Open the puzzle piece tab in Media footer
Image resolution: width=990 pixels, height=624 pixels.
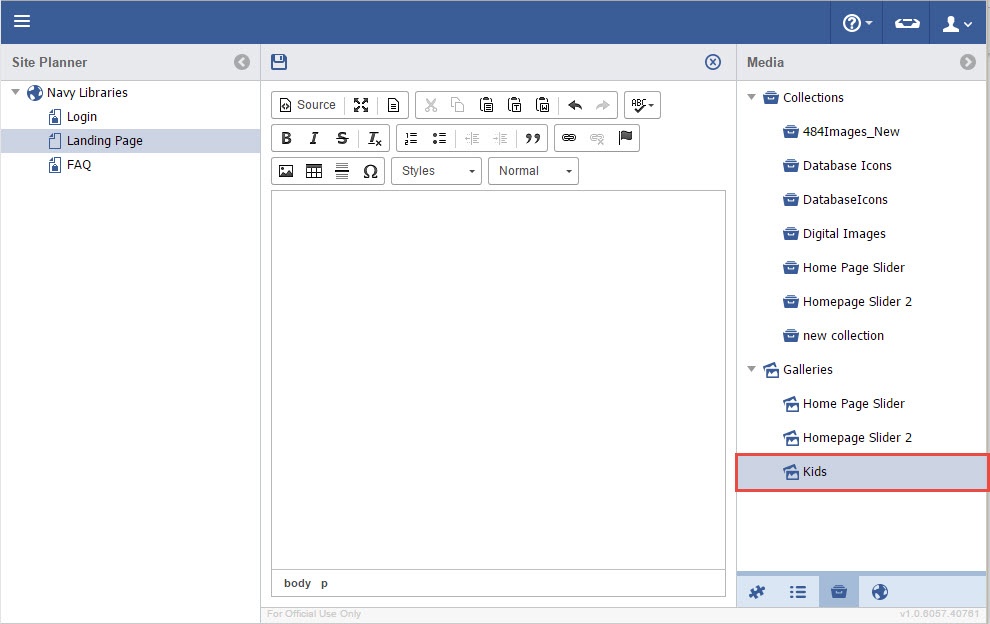pos(757,591)
